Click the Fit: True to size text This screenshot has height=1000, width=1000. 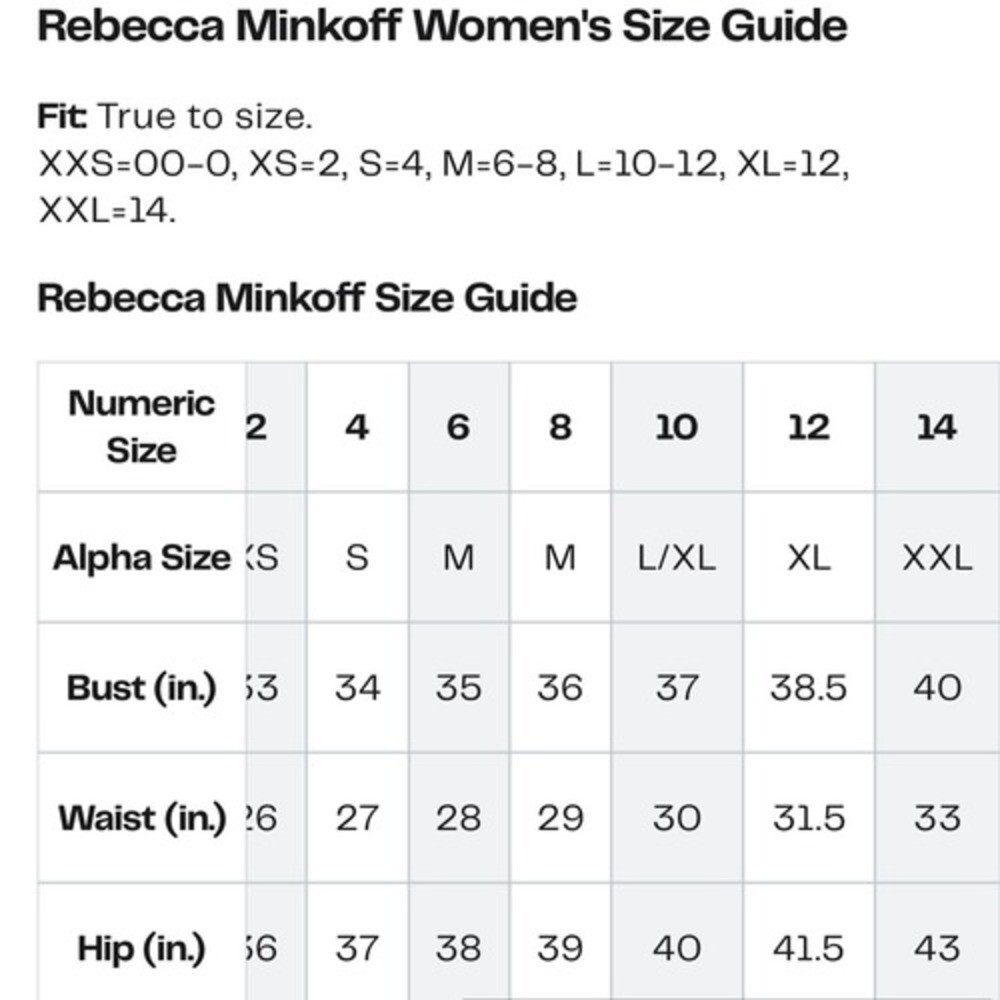(x=175, y=117)
